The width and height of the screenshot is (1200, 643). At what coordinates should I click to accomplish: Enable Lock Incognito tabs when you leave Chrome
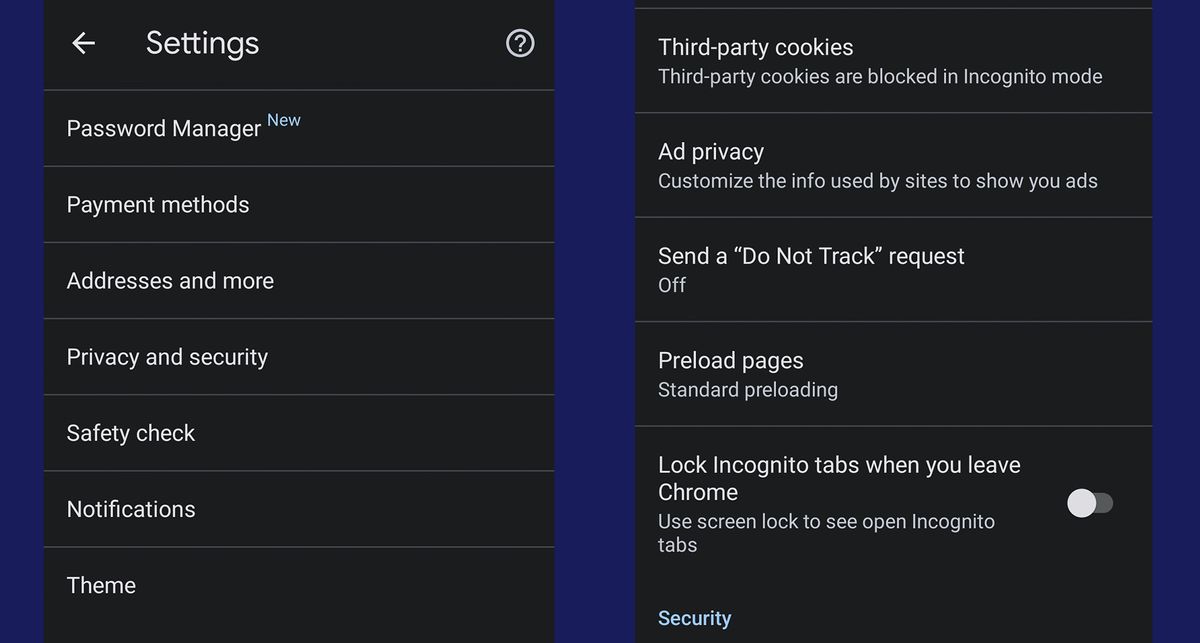[1090, 503]
